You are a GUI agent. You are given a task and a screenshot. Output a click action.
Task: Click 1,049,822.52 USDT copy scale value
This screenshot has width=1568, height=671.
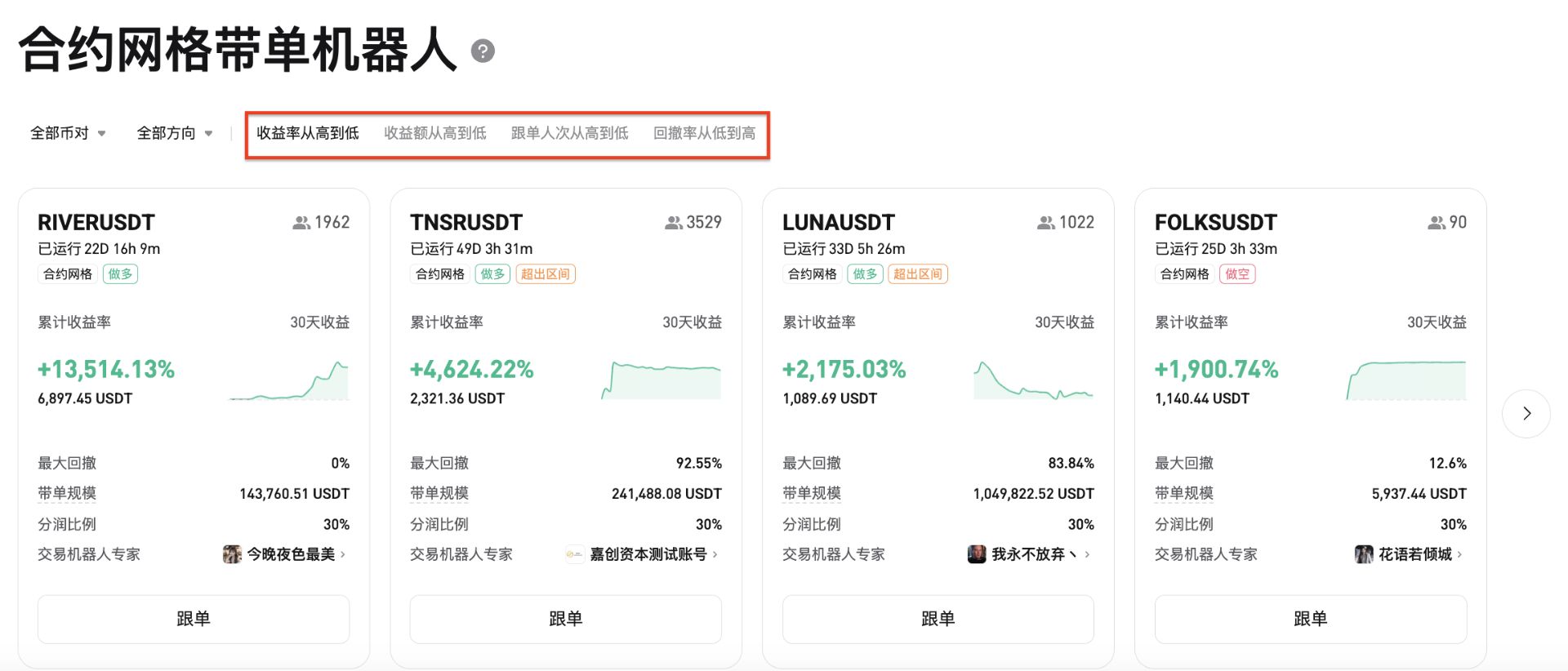[1033, 494]
